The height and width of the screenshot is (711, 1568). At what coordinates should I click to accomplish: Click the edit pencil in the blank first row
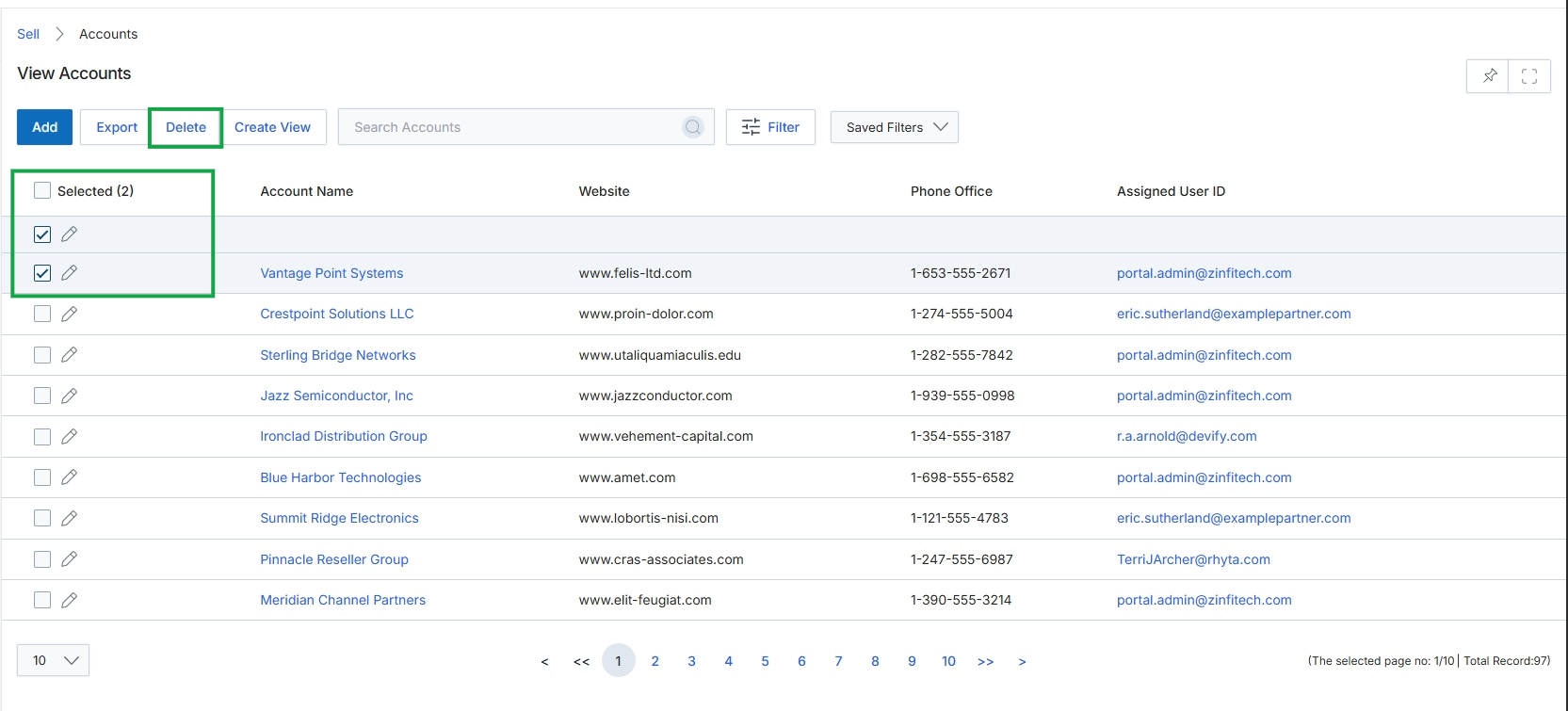70,234
